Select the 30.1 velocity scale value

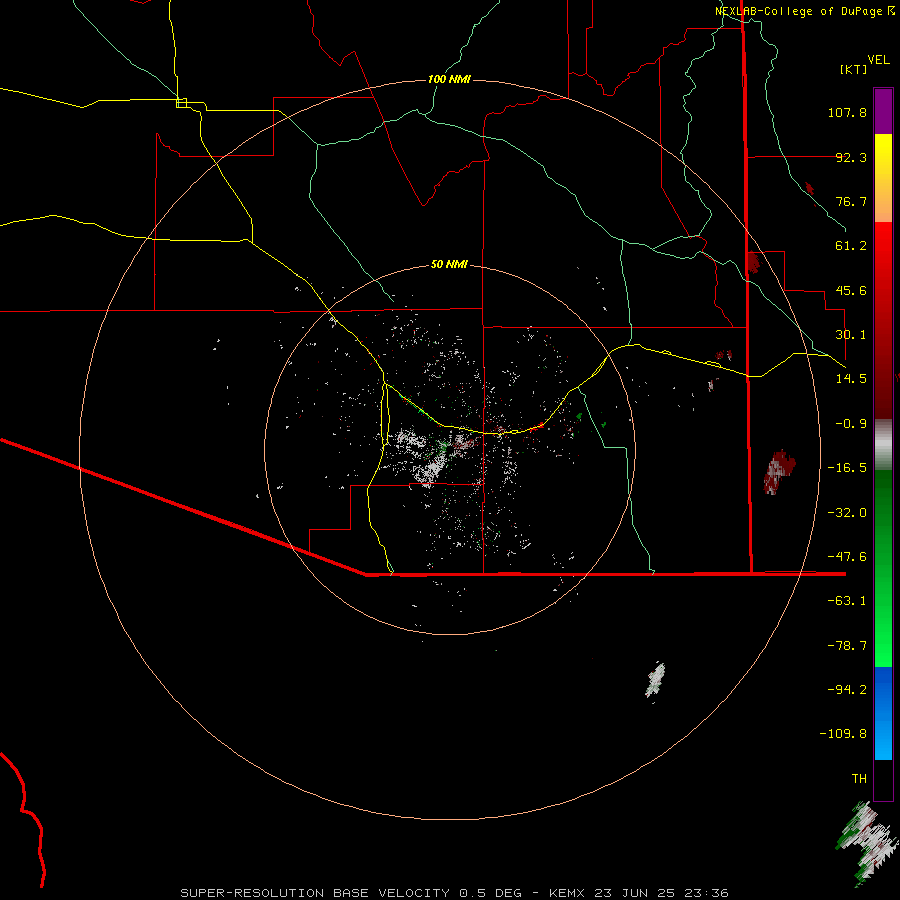click(x=851, y=335)
